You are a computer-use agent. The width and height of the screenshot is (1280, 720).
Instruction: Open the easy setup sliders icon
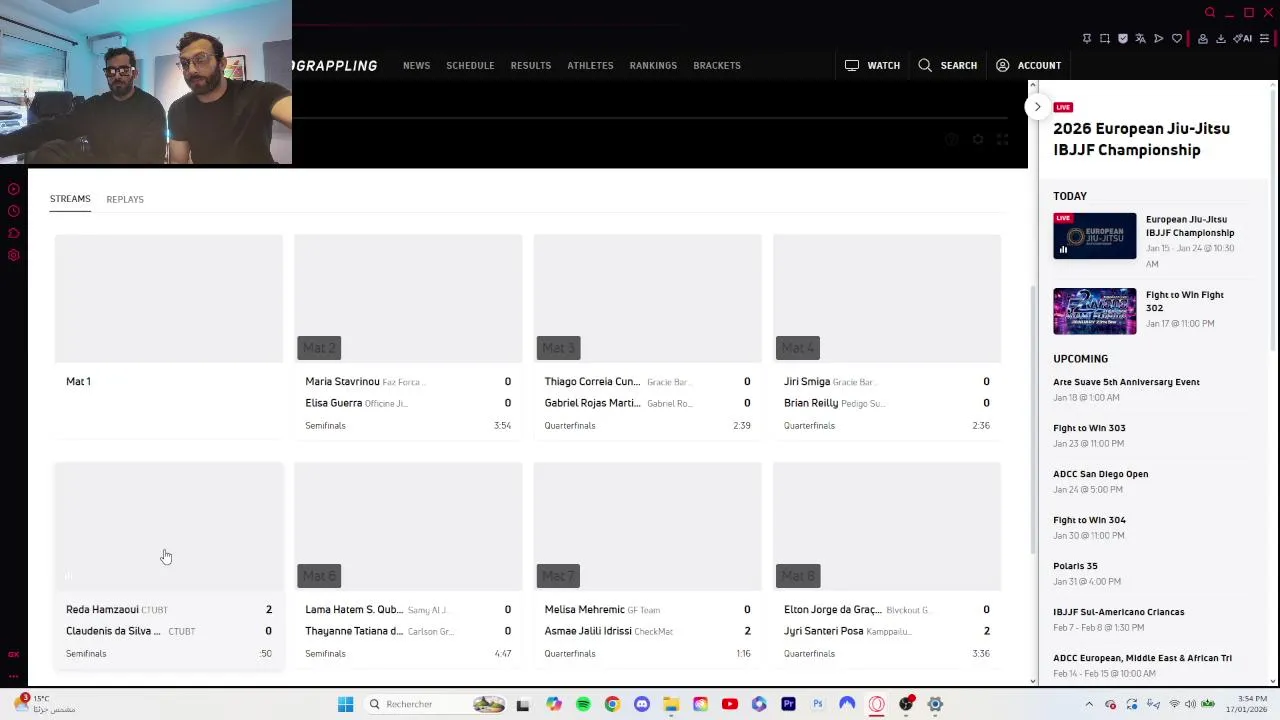1264,39
